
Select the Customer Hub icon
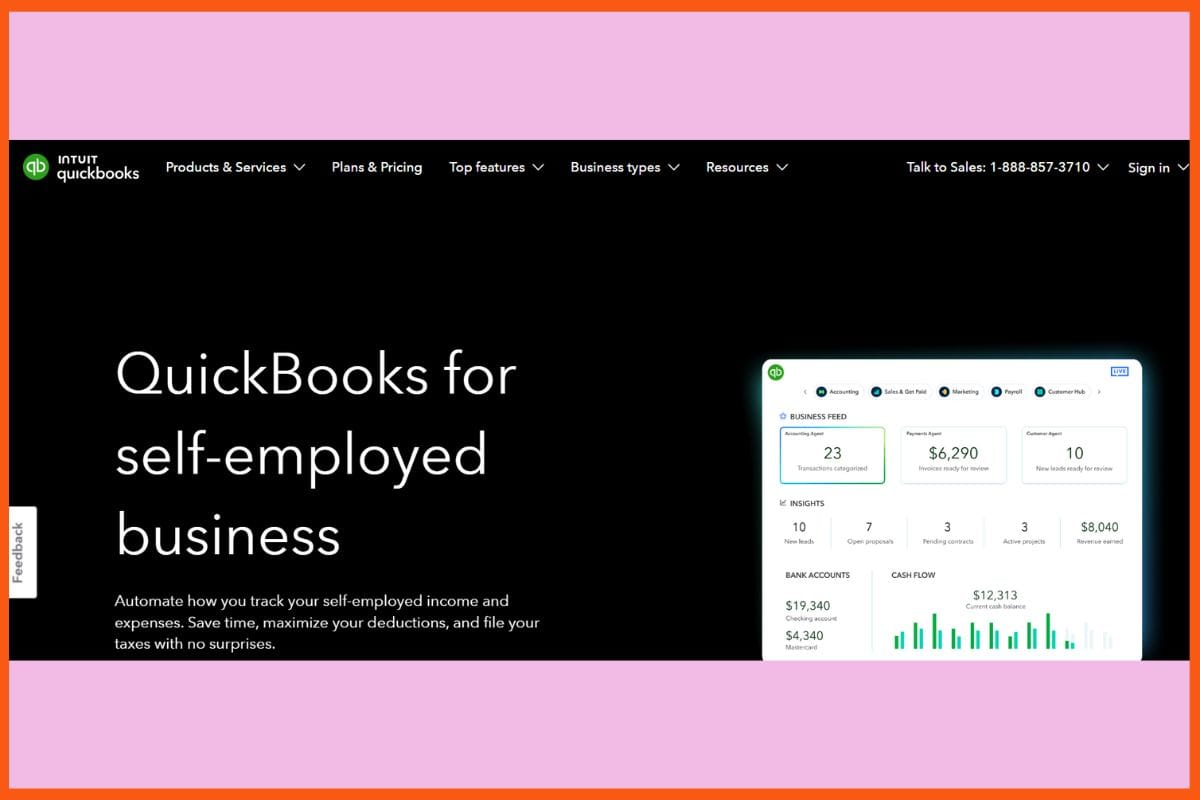point(1040,391)
